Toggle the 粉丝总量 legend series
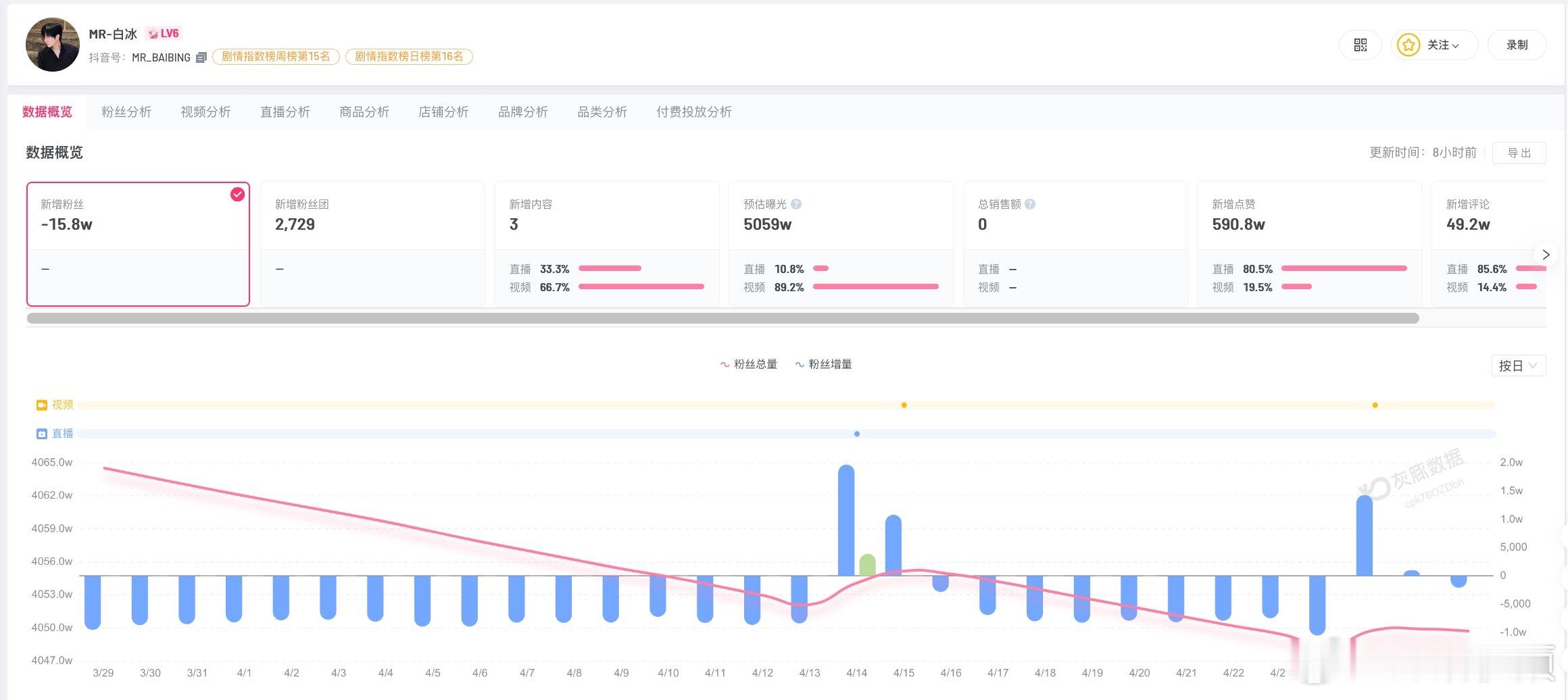 point(749,364)
